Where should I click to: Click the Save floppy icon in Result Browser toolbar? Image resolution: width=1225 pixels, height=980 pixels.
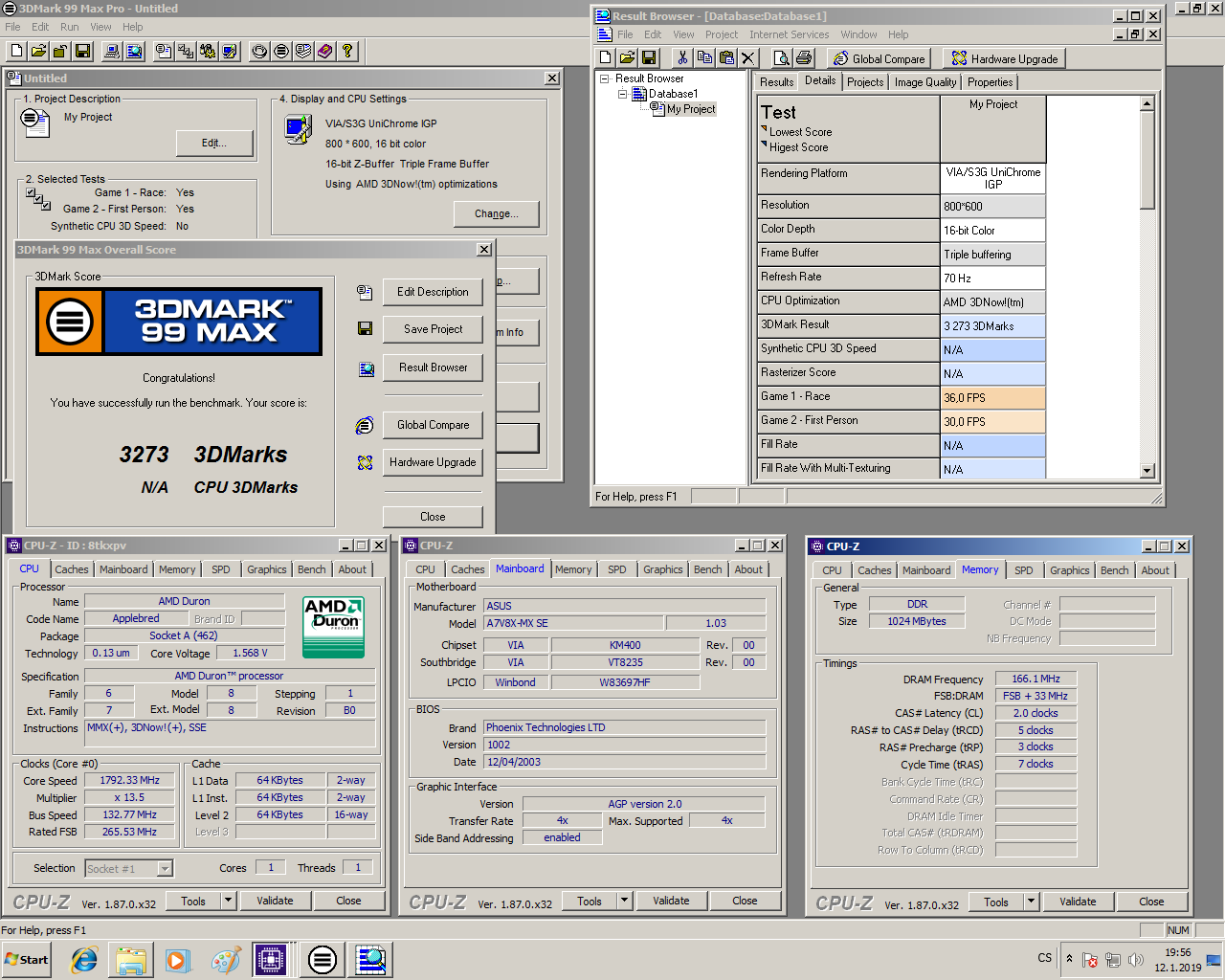coord(649,58)
